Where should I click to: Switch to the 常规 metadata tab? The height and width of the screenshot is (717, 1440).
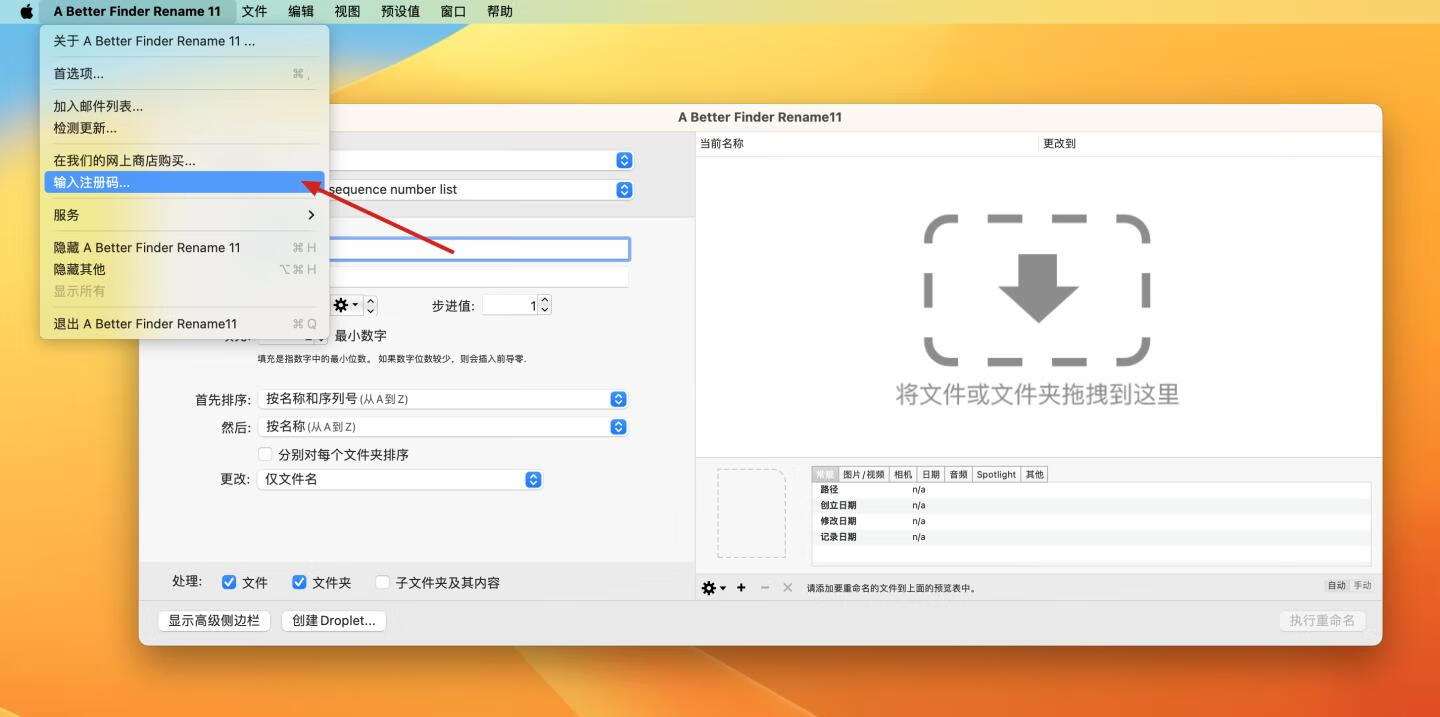825,474
